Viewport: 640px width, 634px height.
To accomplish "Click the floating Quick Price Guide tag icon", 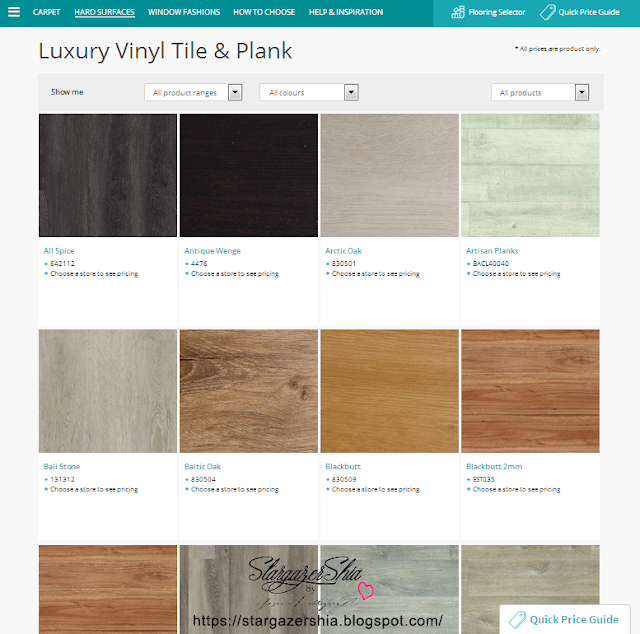I will point(517,619).
